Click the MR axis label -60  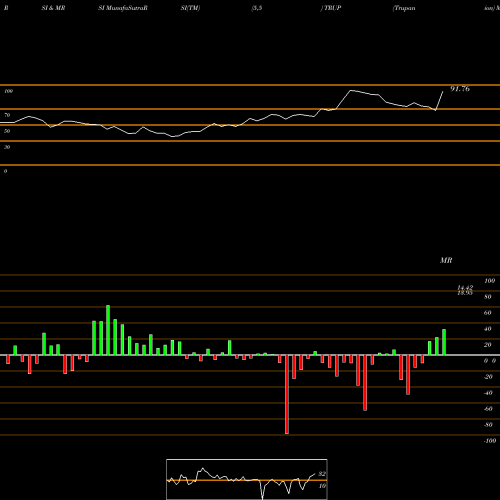[x=488, y=409]
